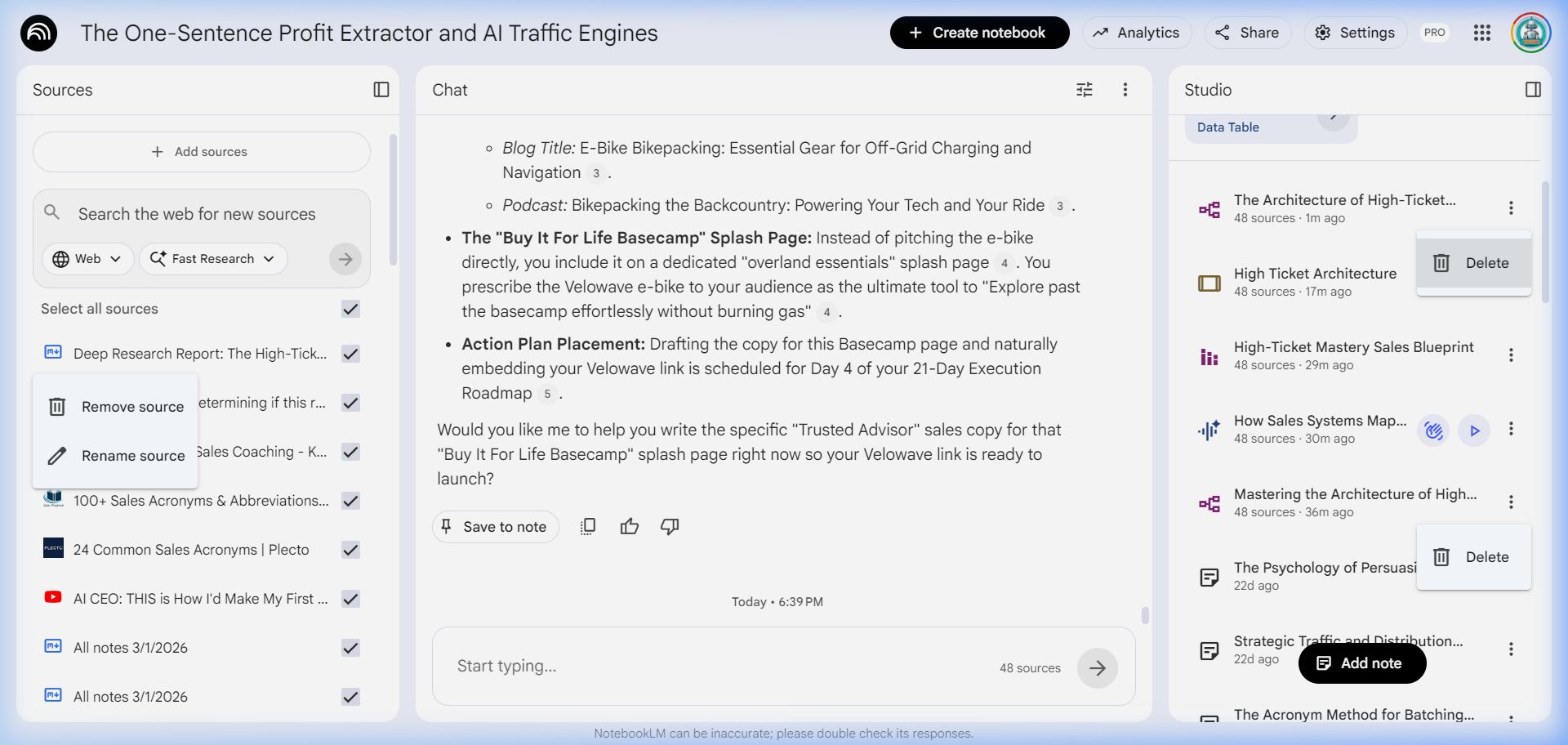Screen dimensions: 1568x745
Task: Collapse the Studio panel
Action: [x=1533, y=90]
